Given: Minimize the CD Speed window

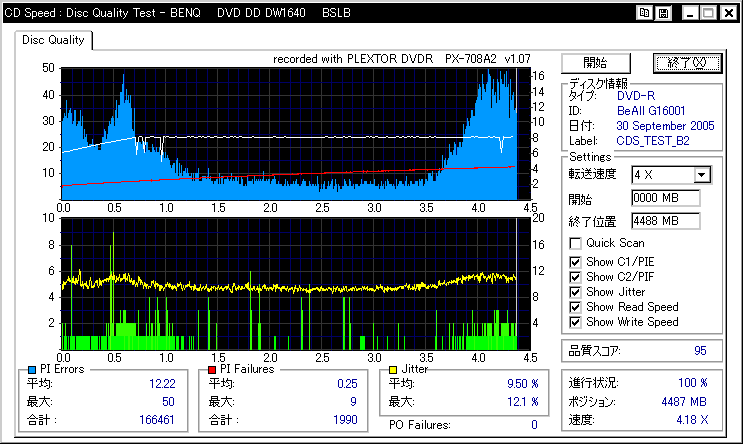Looking at the screenshot, I should click(x=690, y=13).
